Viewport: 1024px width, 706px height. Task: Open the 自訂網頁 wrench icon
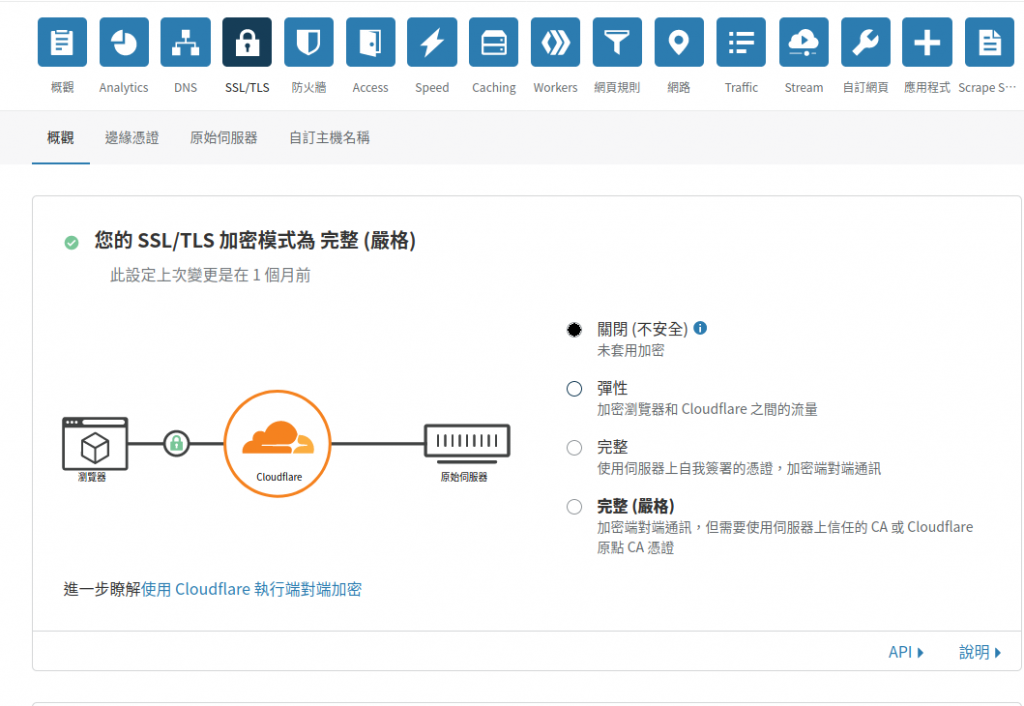865,42
